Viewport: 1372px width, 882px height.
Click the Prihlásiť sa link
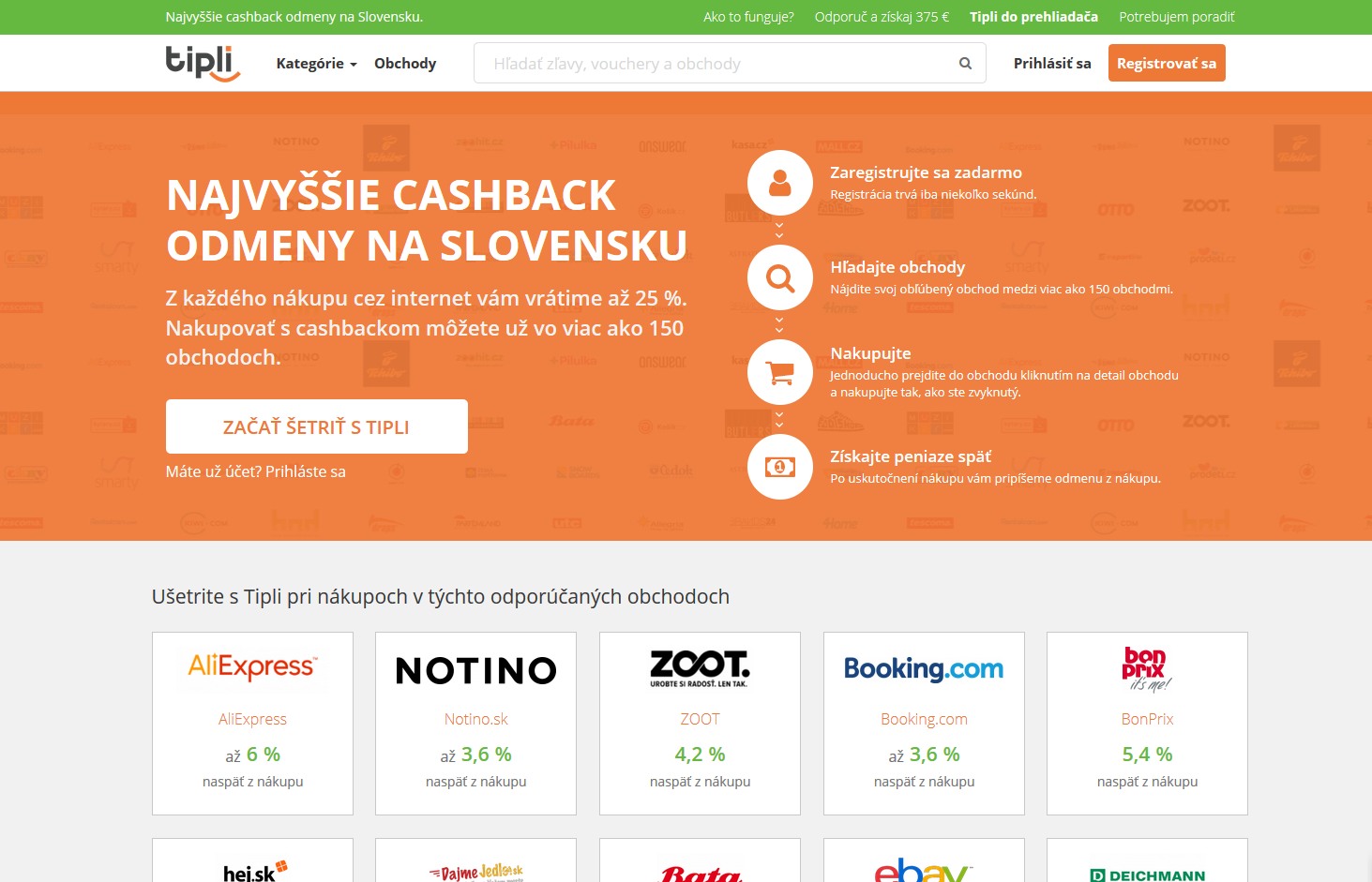(1052, 64)
